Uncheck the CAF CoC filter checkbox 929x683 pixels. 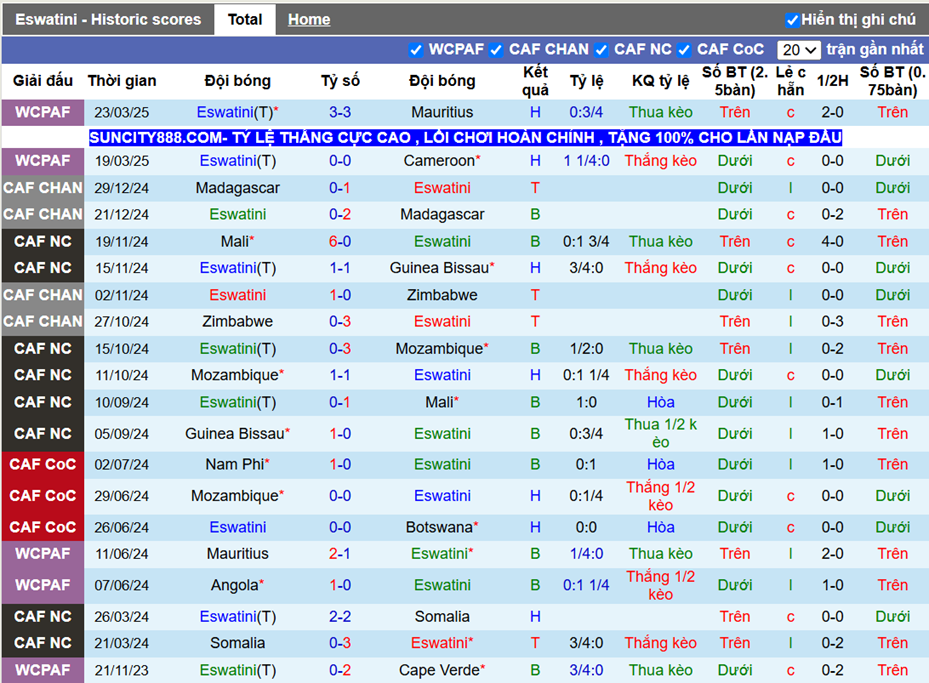coord(684,50)
